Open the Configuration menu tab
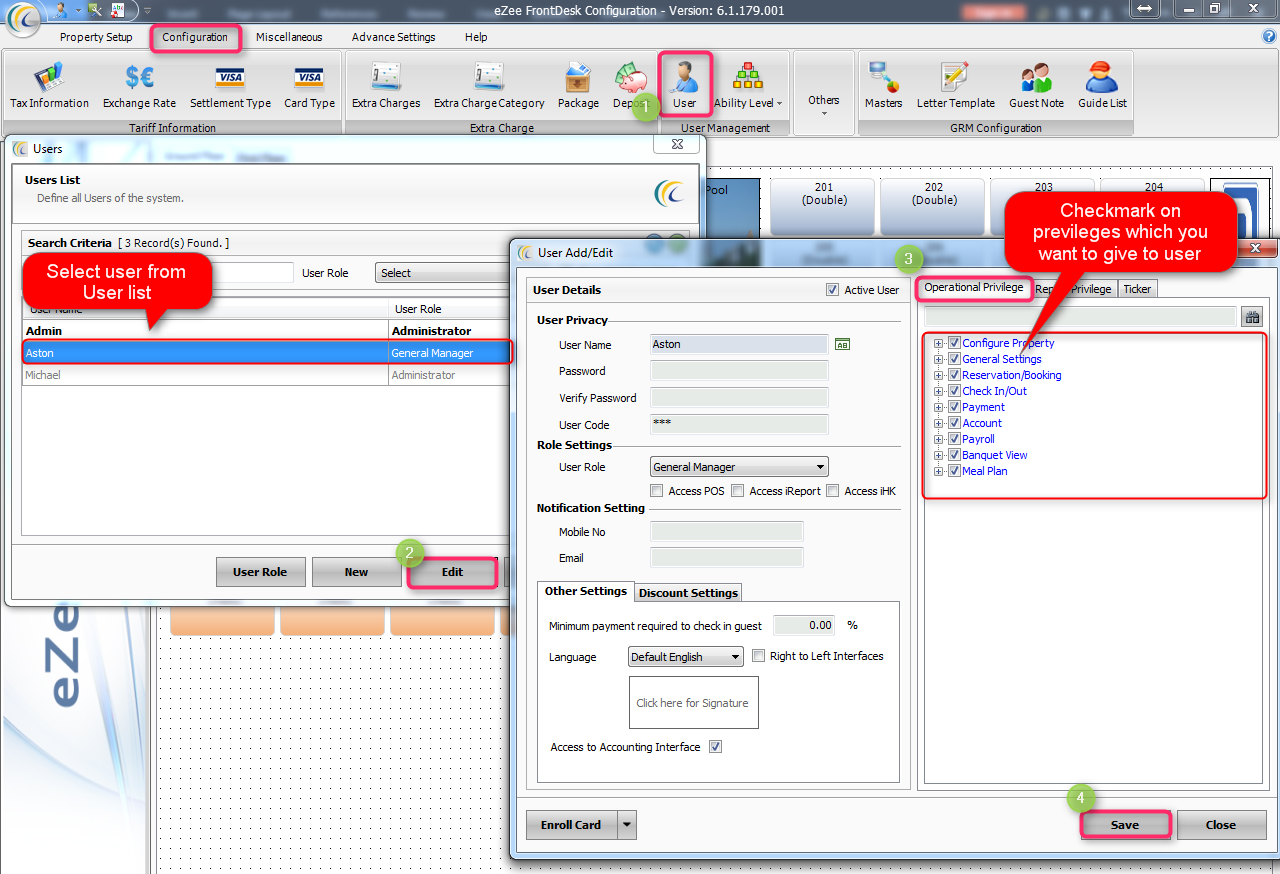This screenshot has height=874, width=1280. [x=196, y=38]
